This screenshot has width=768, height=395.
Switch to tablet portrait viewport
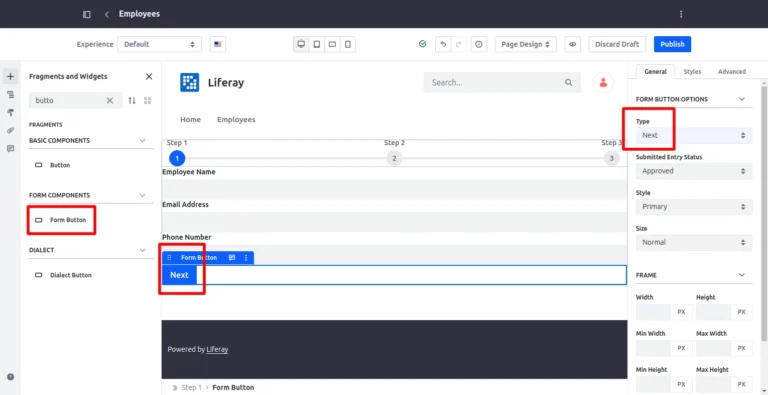317,44
